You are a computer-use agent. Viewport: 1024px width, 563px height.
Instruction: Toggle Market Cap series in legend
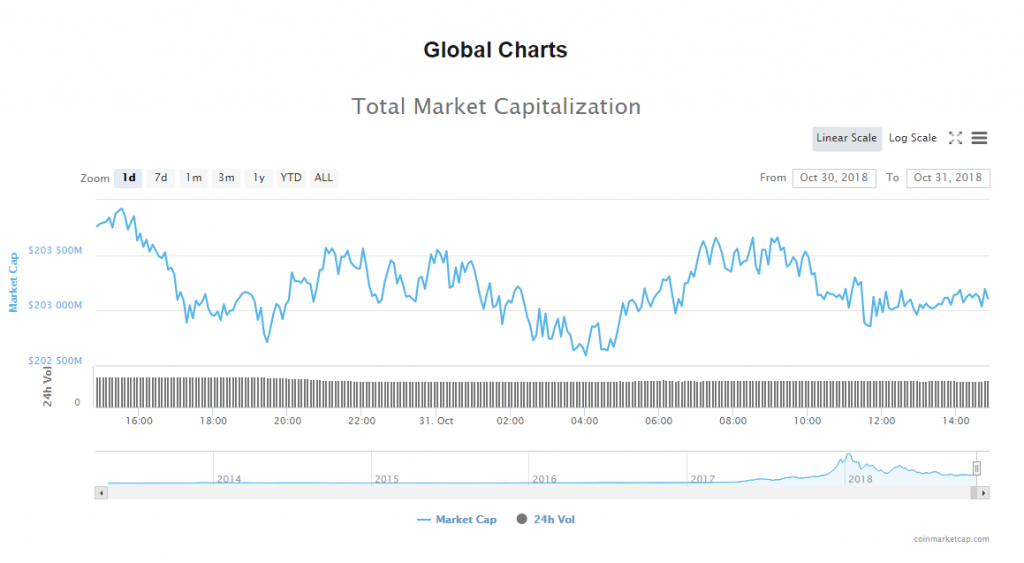(x=457, y=520)
